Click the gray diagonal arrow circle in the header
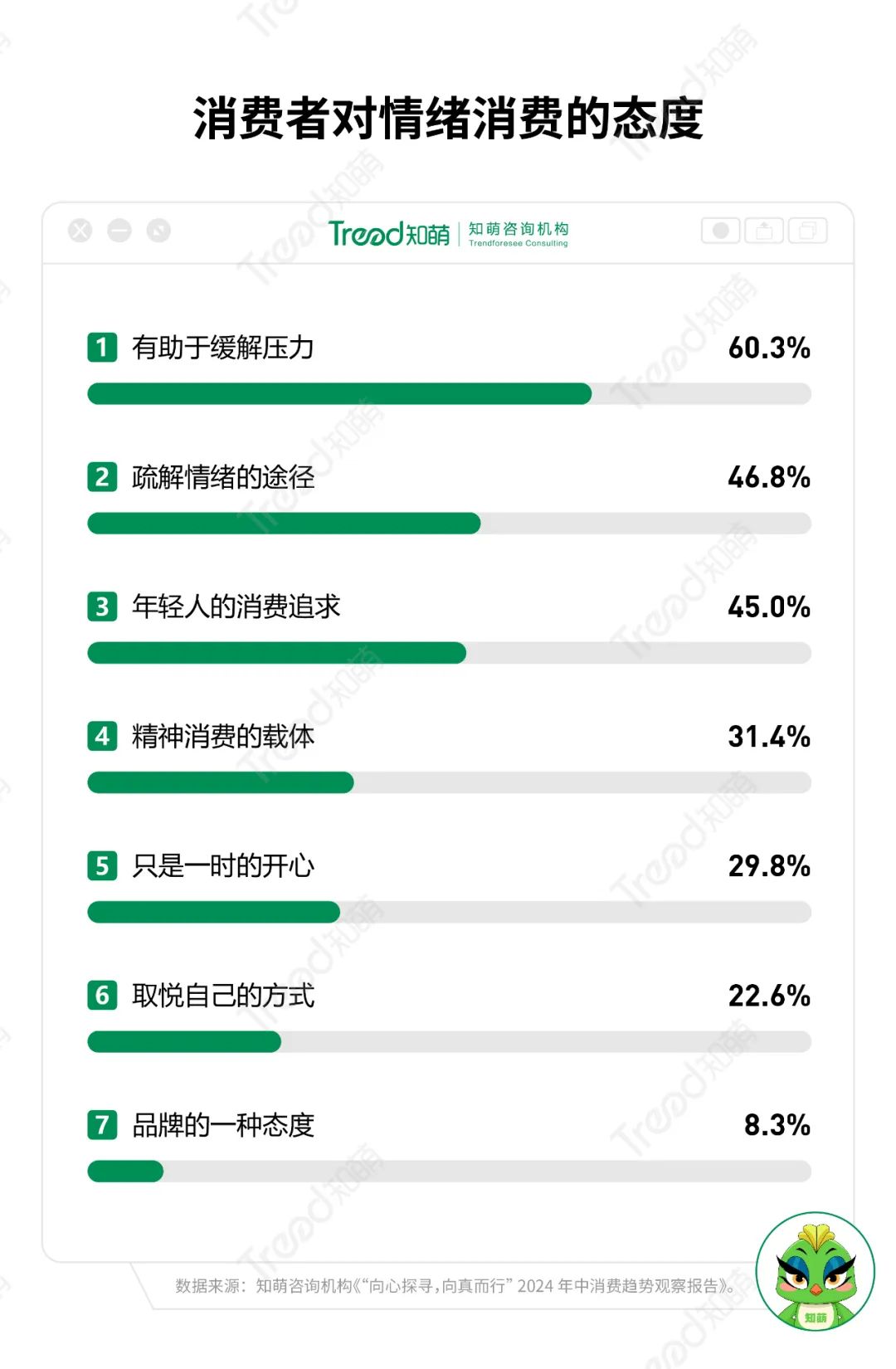This screenshot has width=896, height=1369. point(158,231)
